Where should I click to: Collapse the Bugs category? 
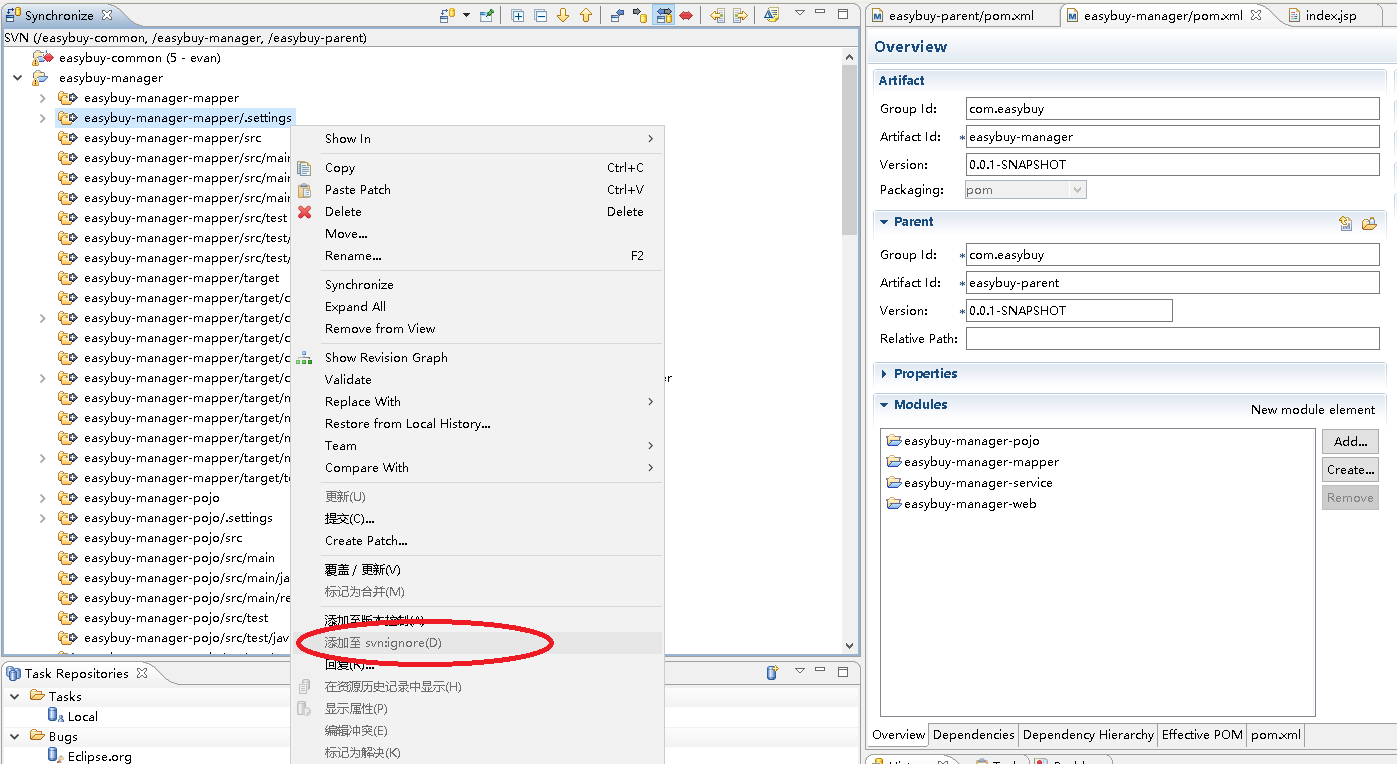pos(15,736)
